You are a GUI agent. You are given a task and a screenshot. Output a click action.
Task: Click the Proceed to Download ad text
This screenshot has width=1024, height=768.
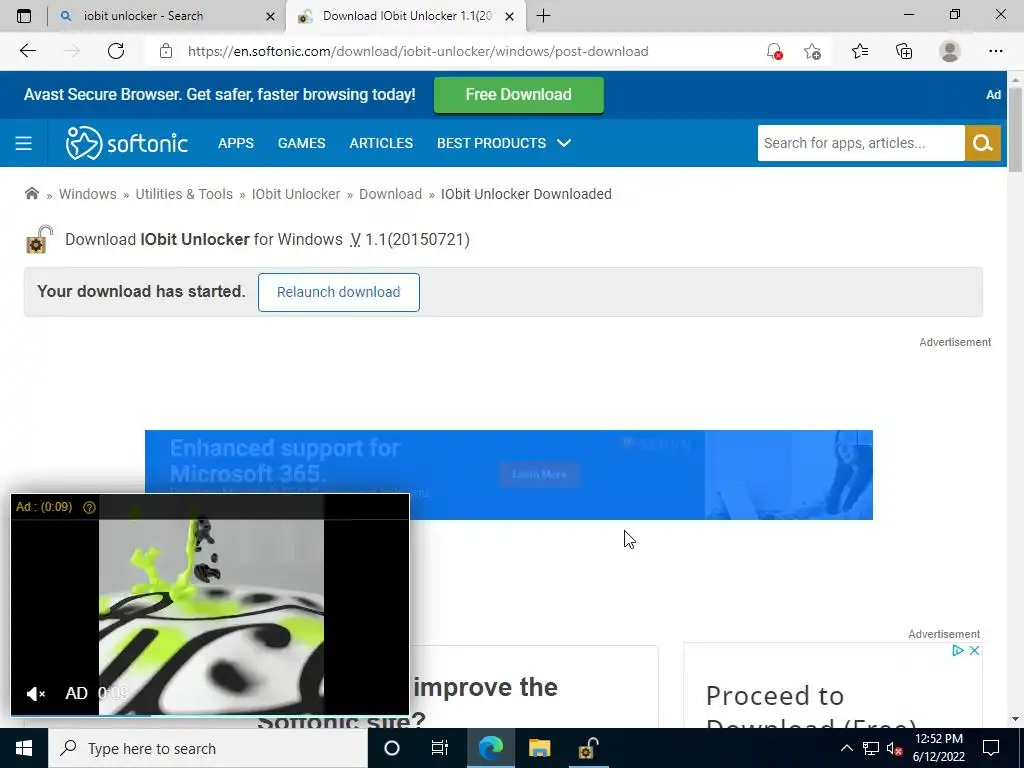point(810,711)
